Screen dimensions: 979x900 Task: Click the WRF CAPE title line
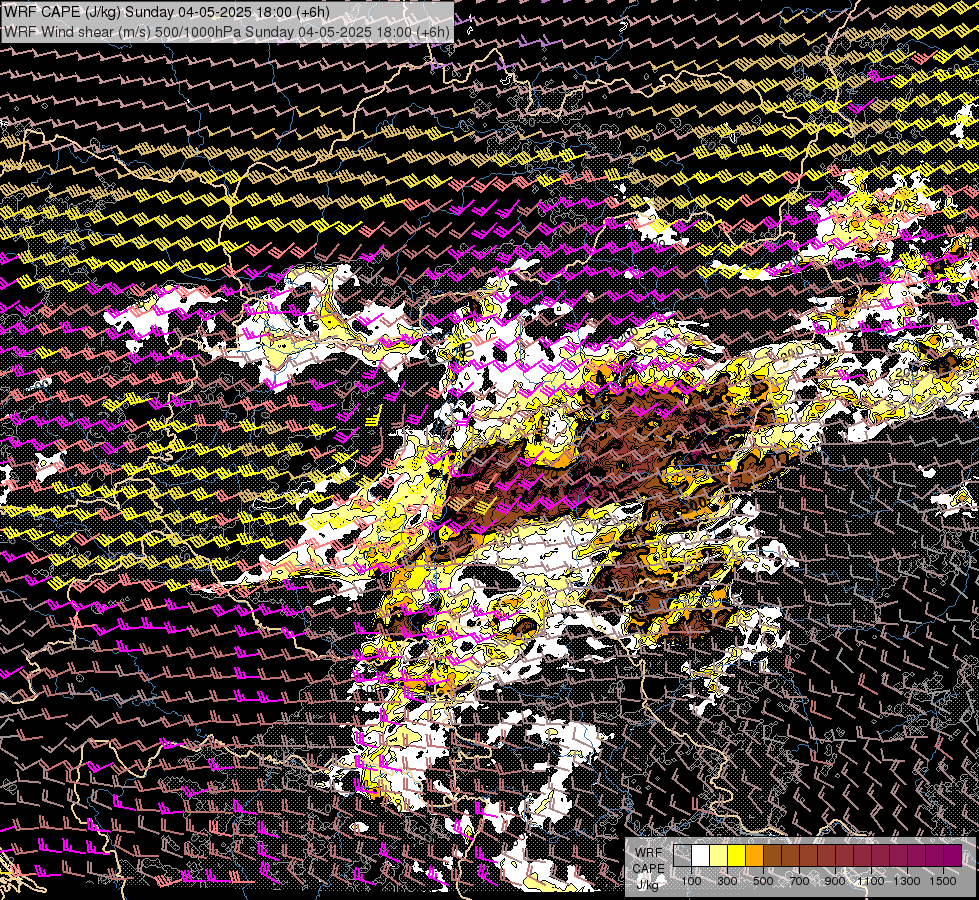(x=167, y=11)
